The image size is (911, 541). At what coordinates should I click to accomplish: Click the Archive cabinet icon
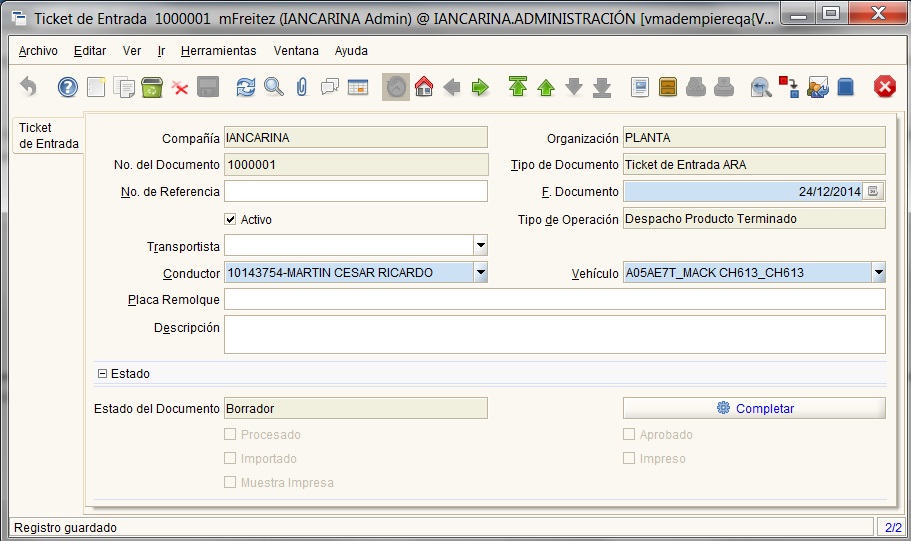tap(668, 87)
